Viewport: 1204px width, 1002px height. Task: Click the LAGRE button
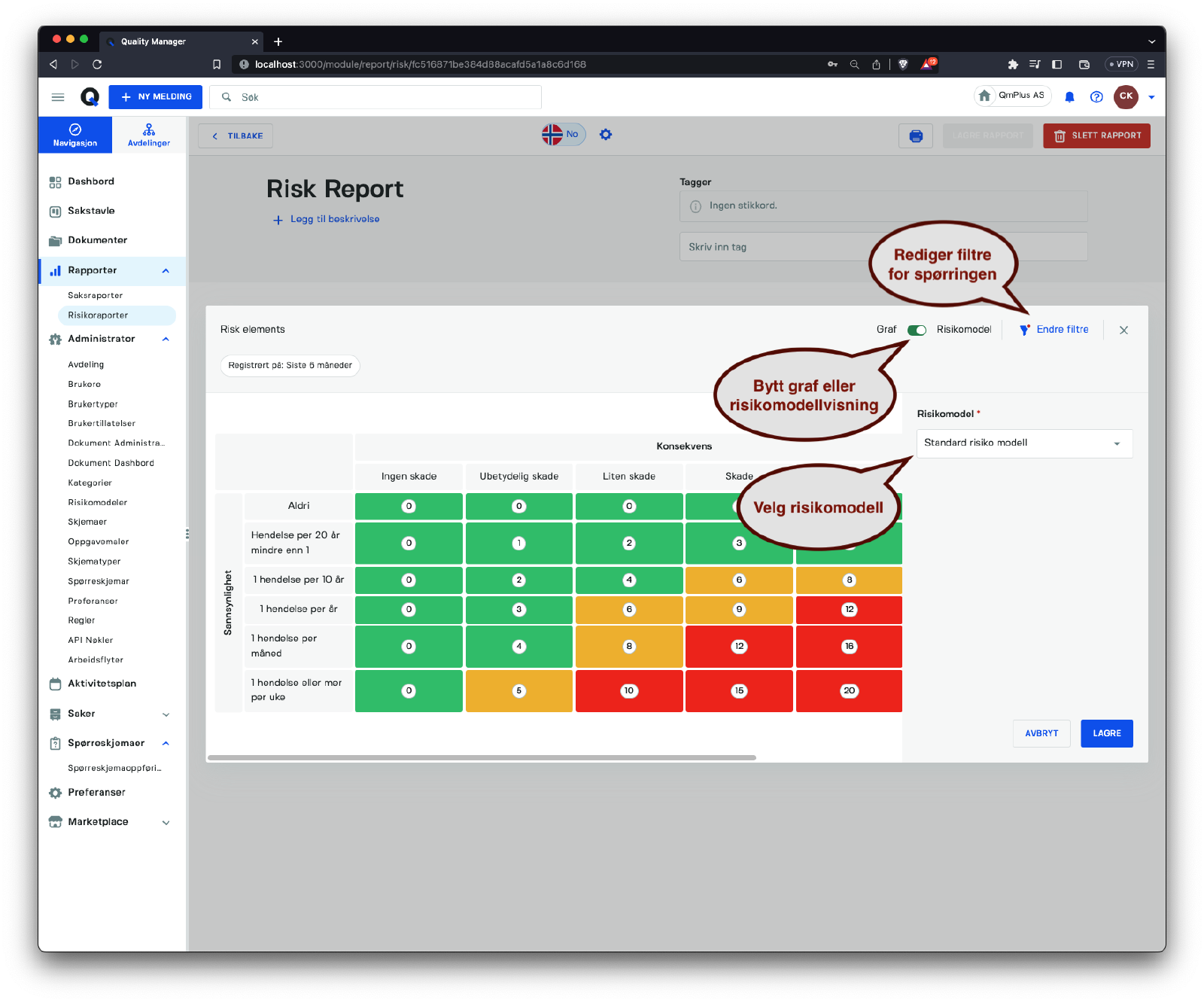coord(1106,733)
